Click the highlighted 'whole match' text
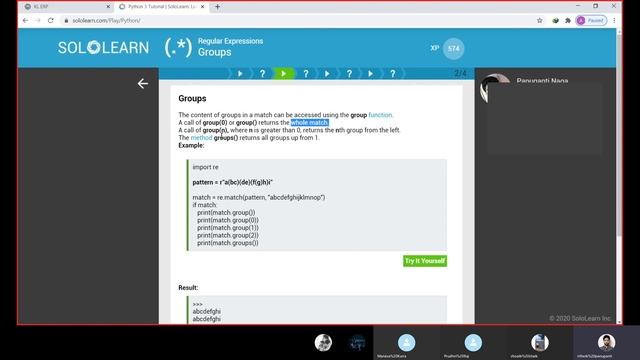 click(x=309, y=122)
